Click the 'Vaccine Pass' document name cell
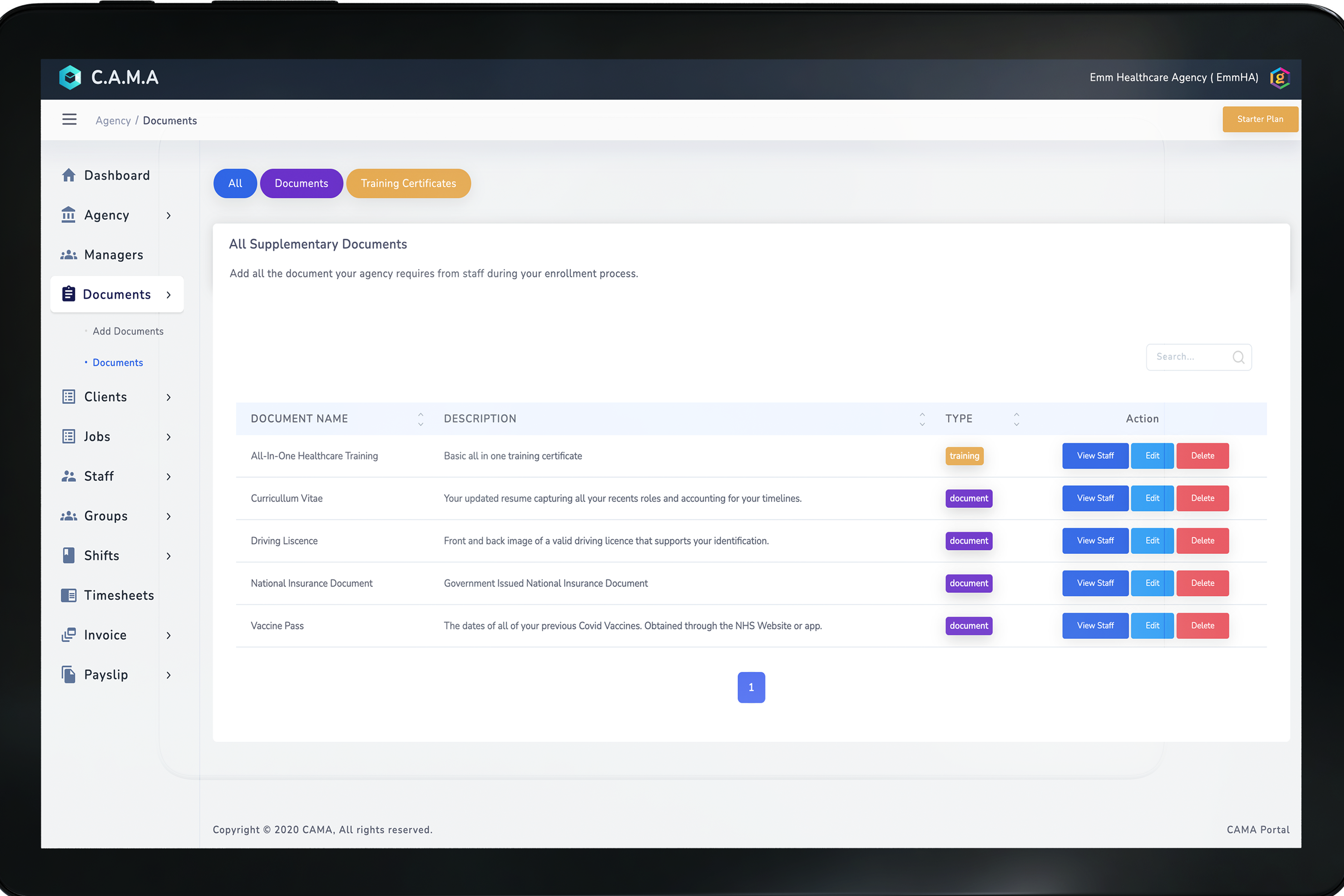The width and height of the screenshot is (1344, 896). [x=277, y=626]
